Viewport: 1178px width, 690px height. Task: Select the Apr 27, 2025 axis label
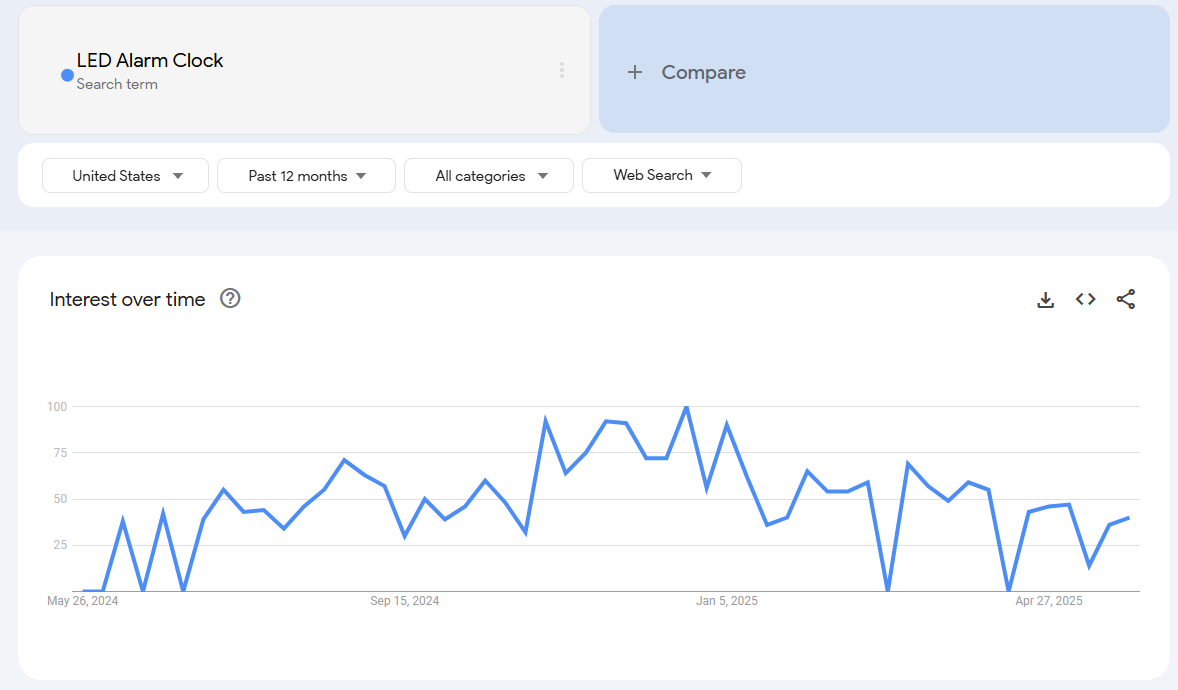pos(1048,601)
